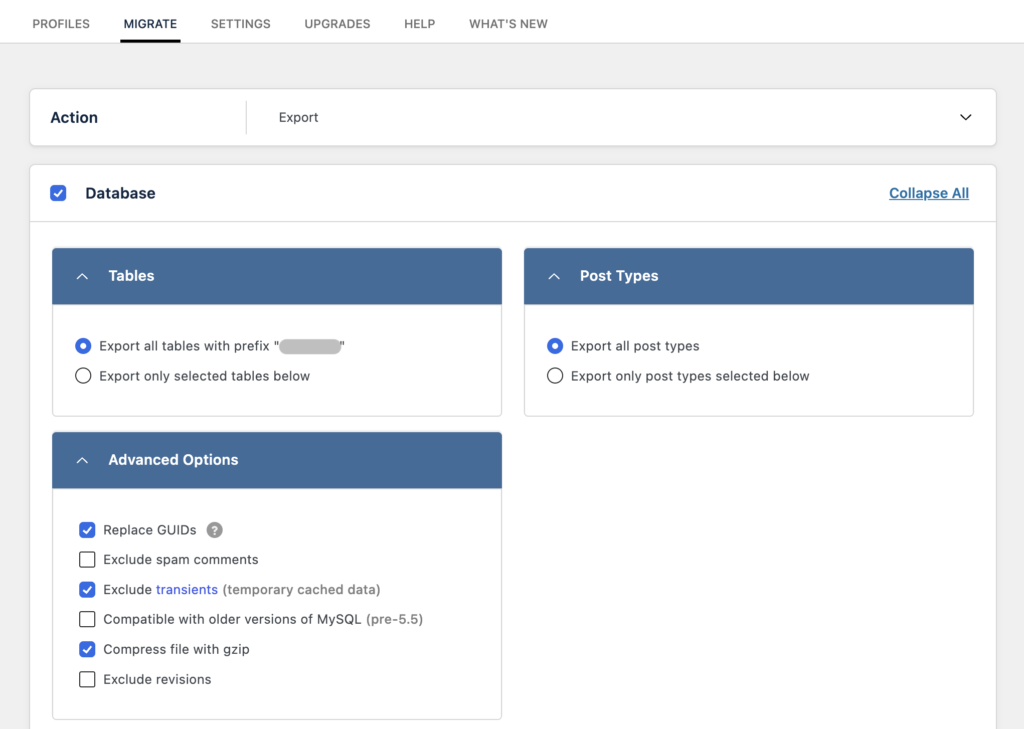Uncheck Replace GUIDs option
The image size is (1024, 729).
[x=87, y=530]
